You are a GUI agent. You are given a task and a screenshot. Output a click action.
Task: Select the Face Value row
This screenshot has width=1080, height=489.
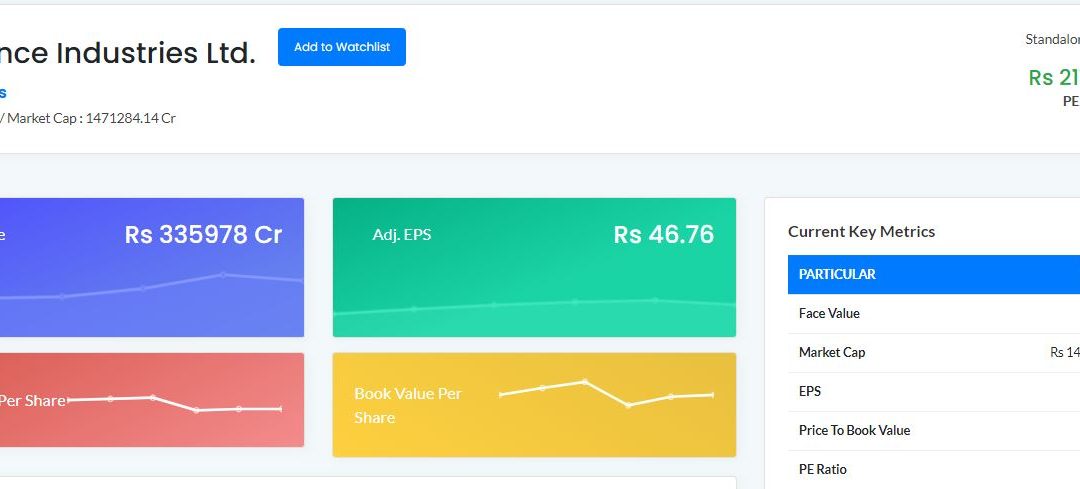click(x=934, y=313)
